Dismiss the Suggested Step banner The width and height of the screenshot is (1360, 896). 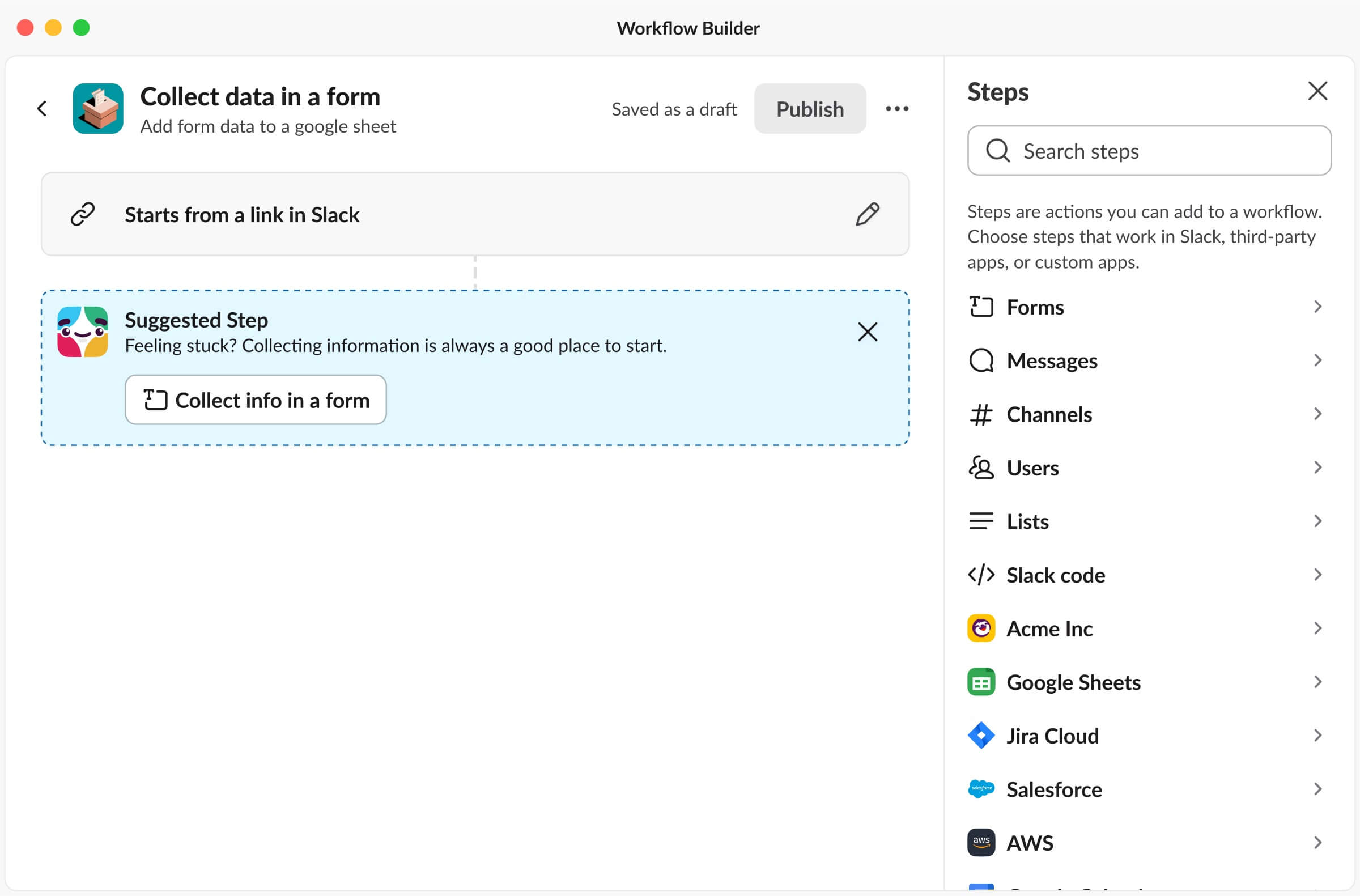867,332
